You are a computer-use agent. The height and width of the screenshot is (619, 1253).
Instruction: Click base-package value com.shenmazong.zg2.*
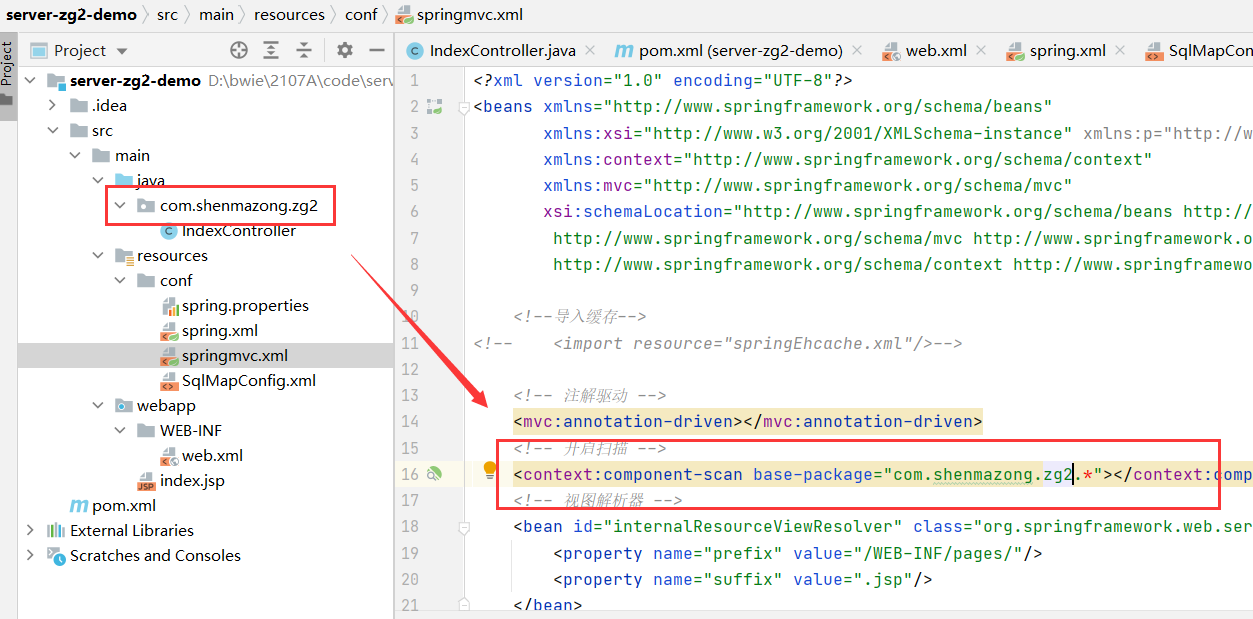pyautogui.click(x=993, y=474)
